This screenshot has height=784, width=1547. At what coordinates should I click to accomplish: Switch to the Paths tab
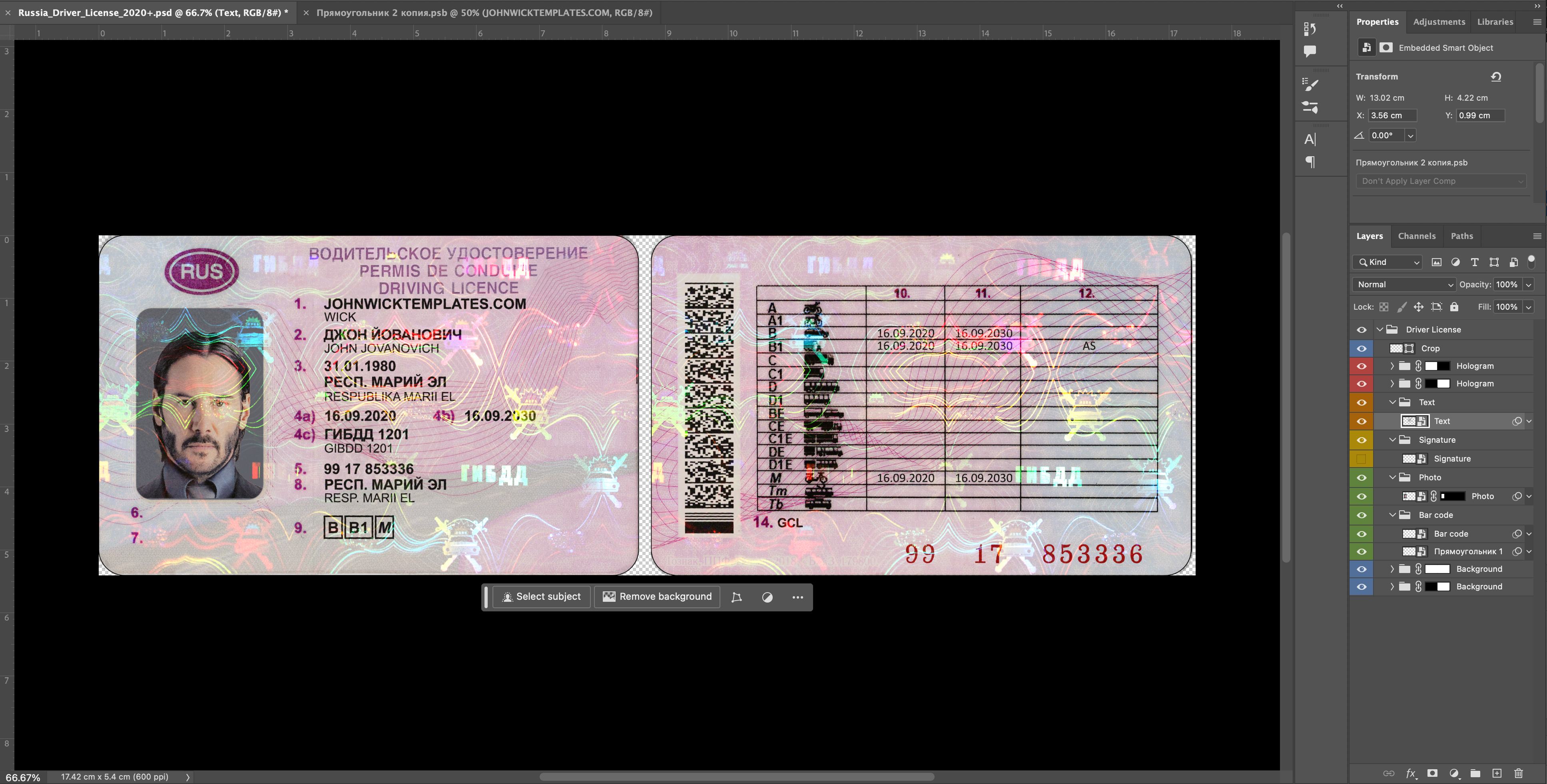click(1462, 236)
